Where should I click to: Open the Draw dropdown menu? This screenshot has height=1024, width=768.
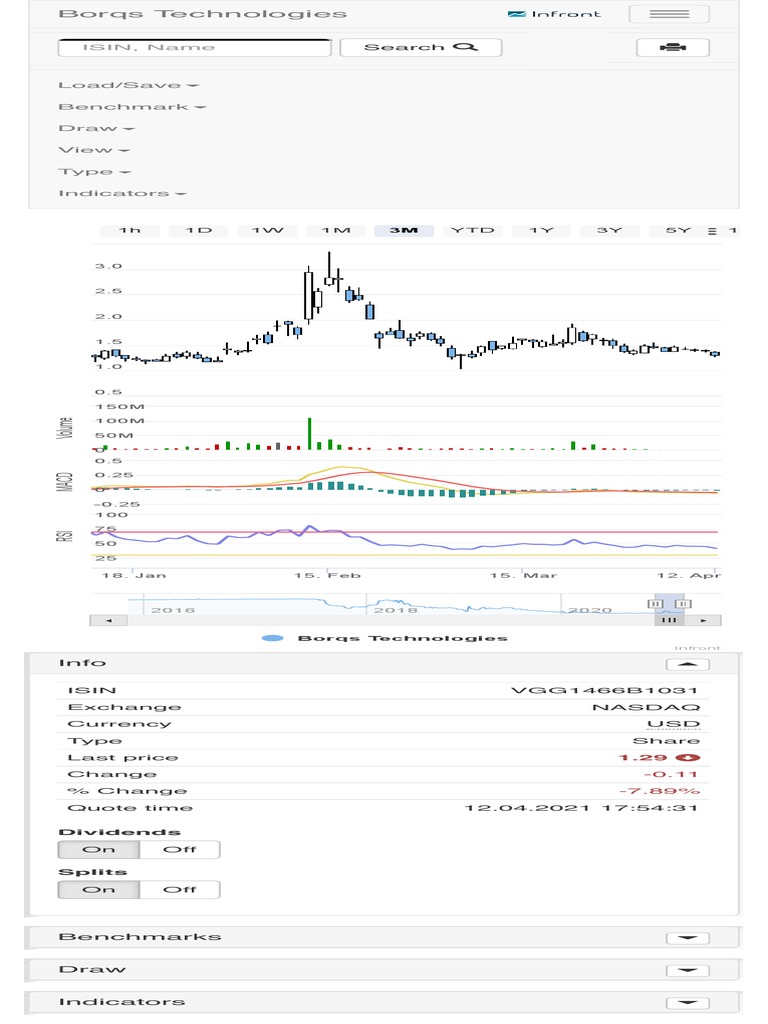click(97, 129)
